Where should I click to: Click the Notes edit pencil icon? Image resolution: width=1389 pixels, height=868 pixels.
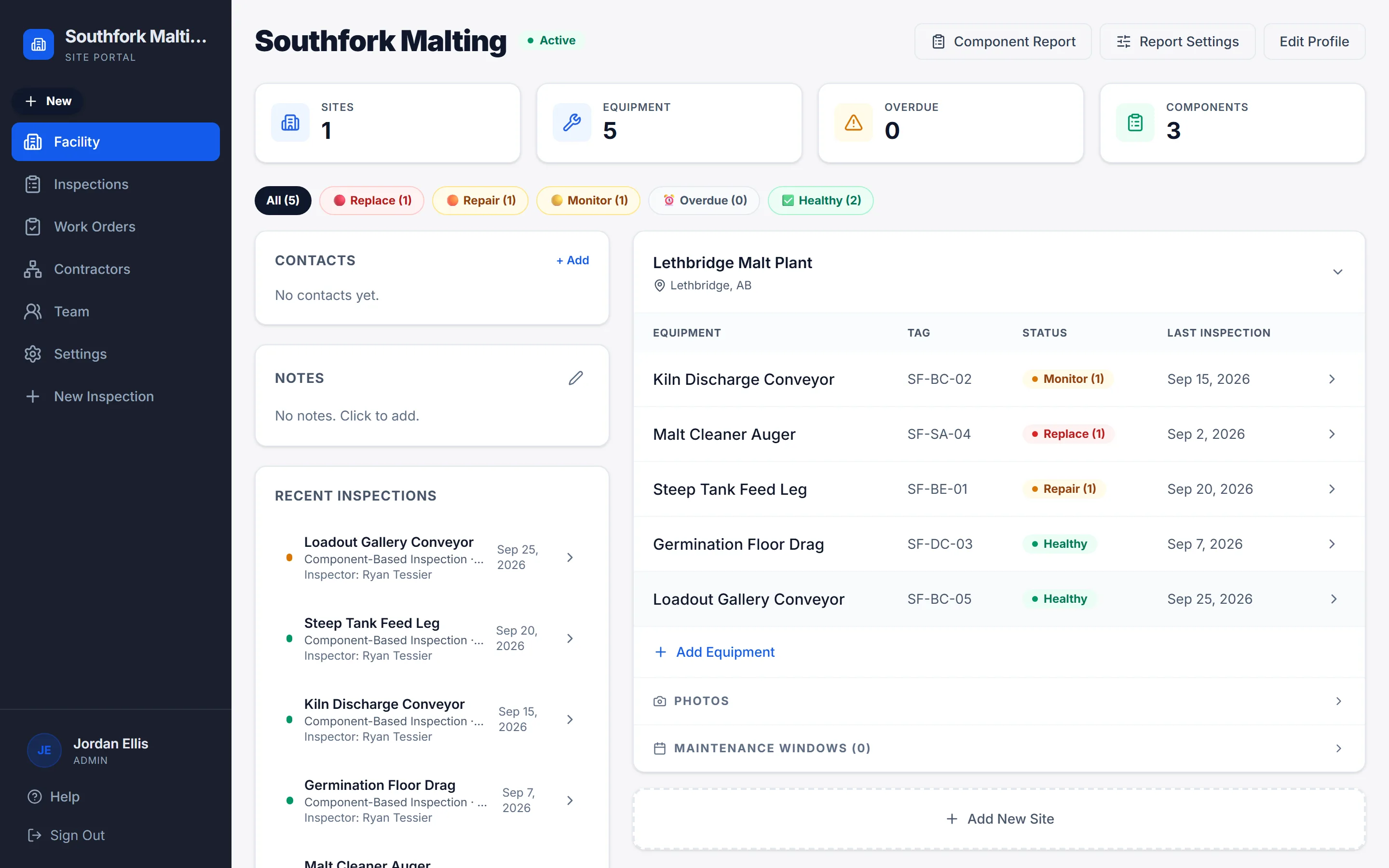click(x=576, y=378)
